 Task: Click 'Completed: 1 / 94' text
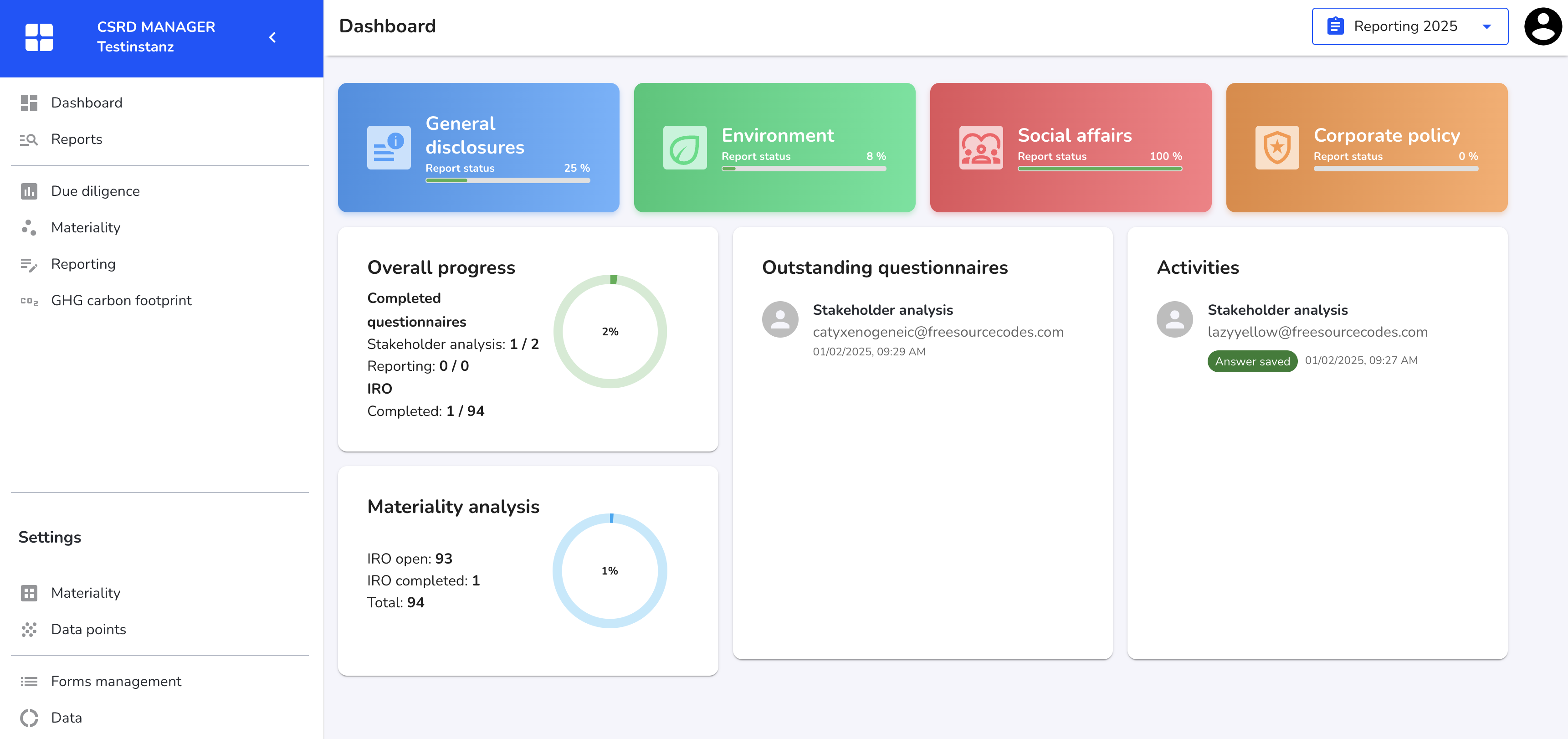(425, 411)
